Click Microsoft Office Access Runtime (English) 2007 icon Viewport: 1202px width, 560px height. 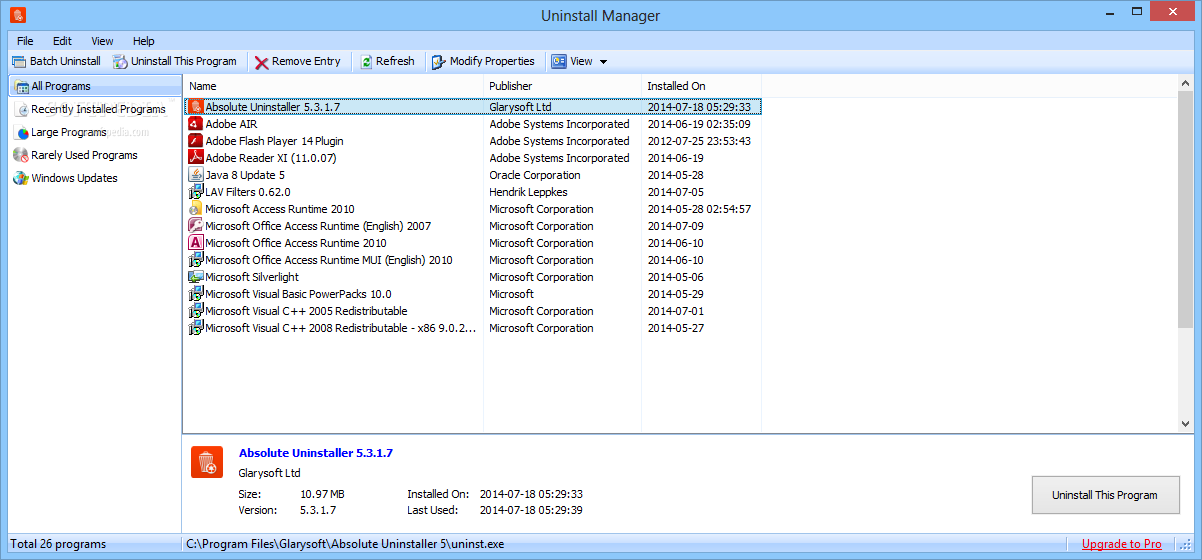pos(196,226)
